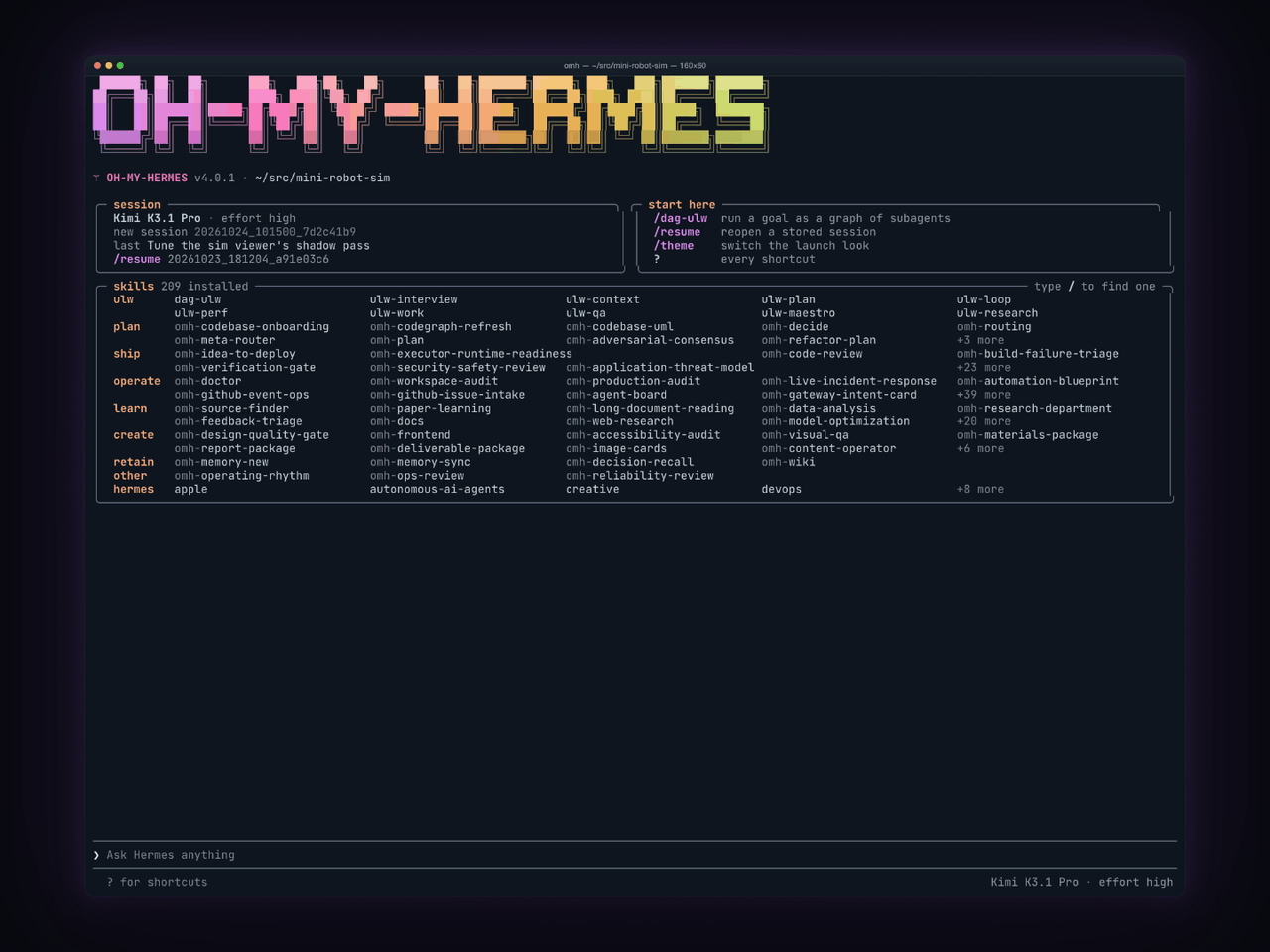Choose the /theme command
This screenshot has width=1270, height=952.
click(674, 246)
